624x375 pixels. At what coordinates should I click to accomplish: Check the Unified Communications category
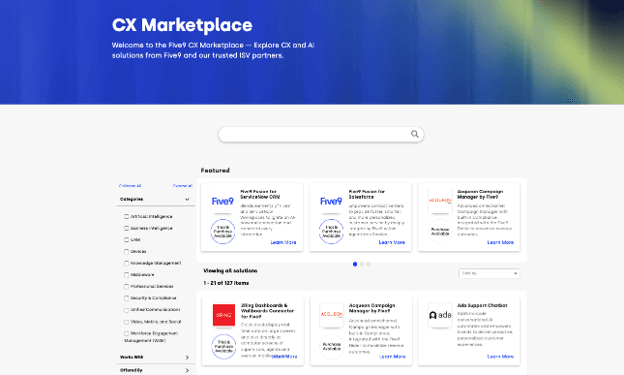pyautogui.click(x=127, y=310)
